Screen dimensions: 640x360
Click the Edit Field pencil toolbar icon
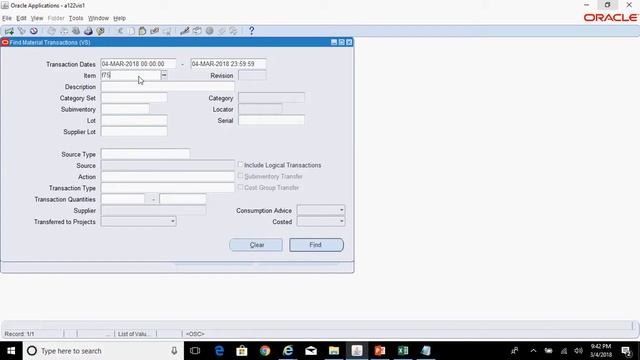[x=184, y=31]
